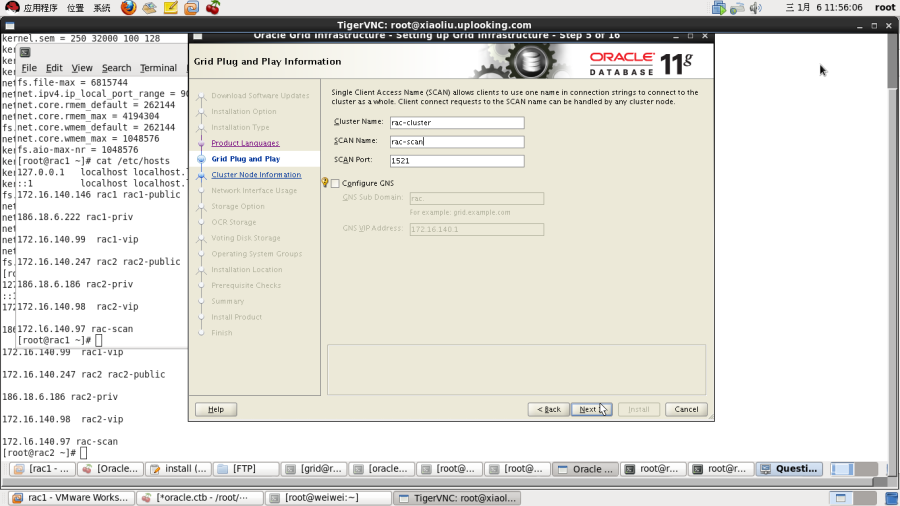Click the network status icon in top panel
Image resolution: width=900 pixels, height=506 pixels.
tap(737, 7)
